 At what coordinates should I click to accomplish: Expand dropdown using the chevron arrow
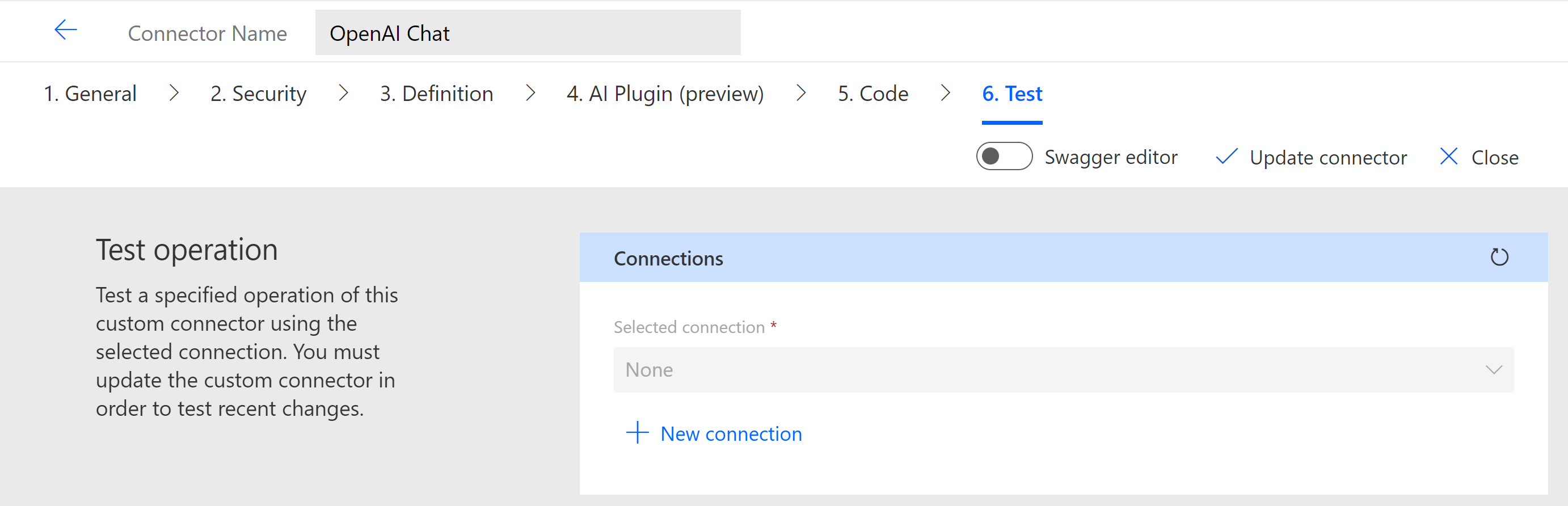1494,370
